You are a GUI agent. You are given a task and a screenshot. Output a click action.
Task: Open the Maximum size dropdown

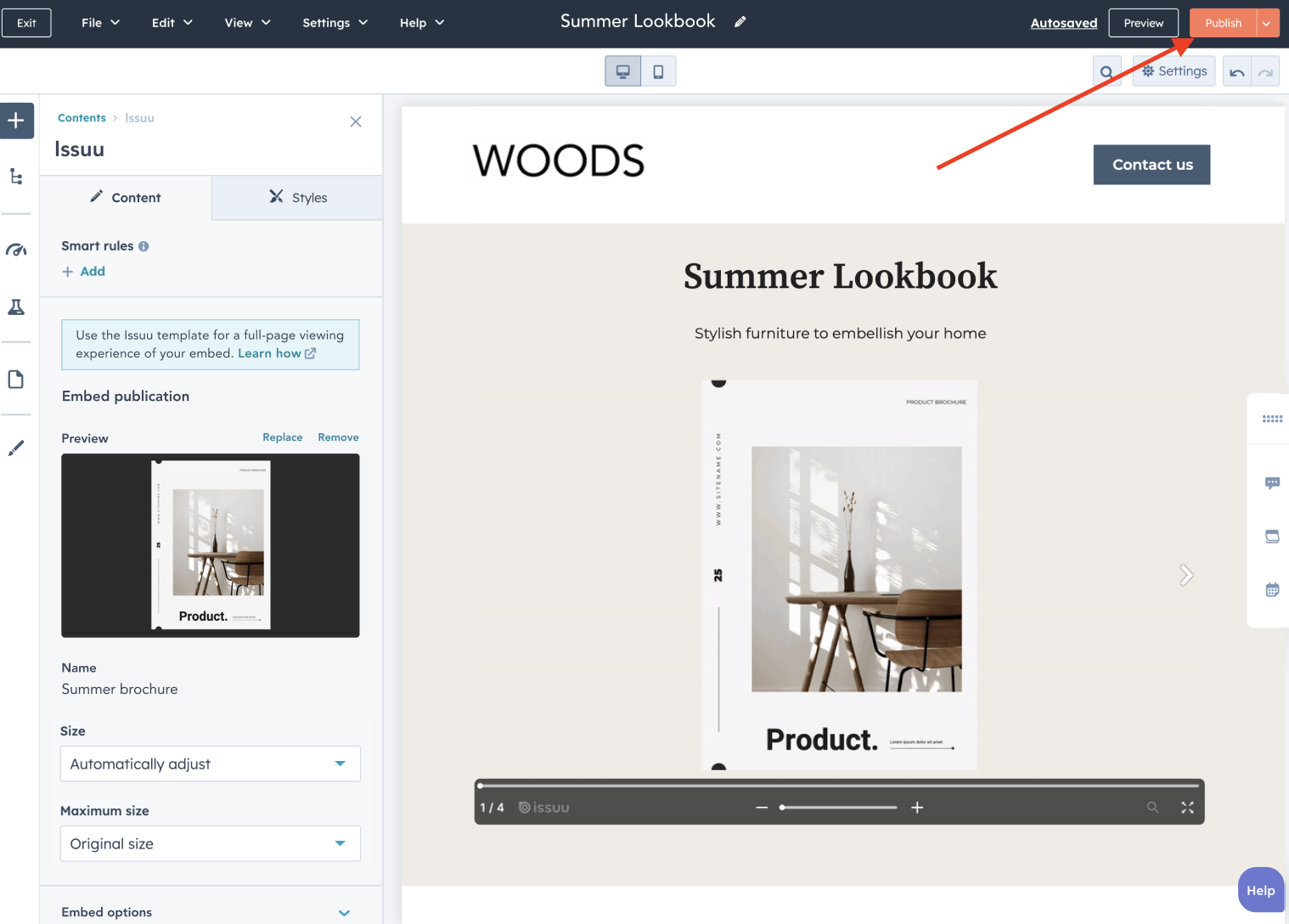[x=211, y=843]
